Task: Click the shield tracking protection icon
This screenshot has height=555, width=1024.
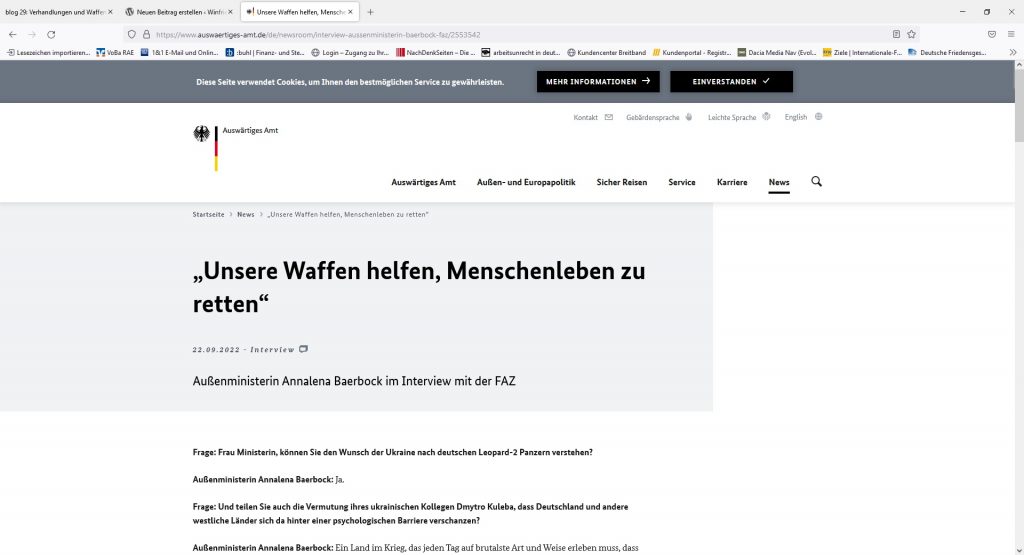Action: pyautogui.click(x=131, y=33)
